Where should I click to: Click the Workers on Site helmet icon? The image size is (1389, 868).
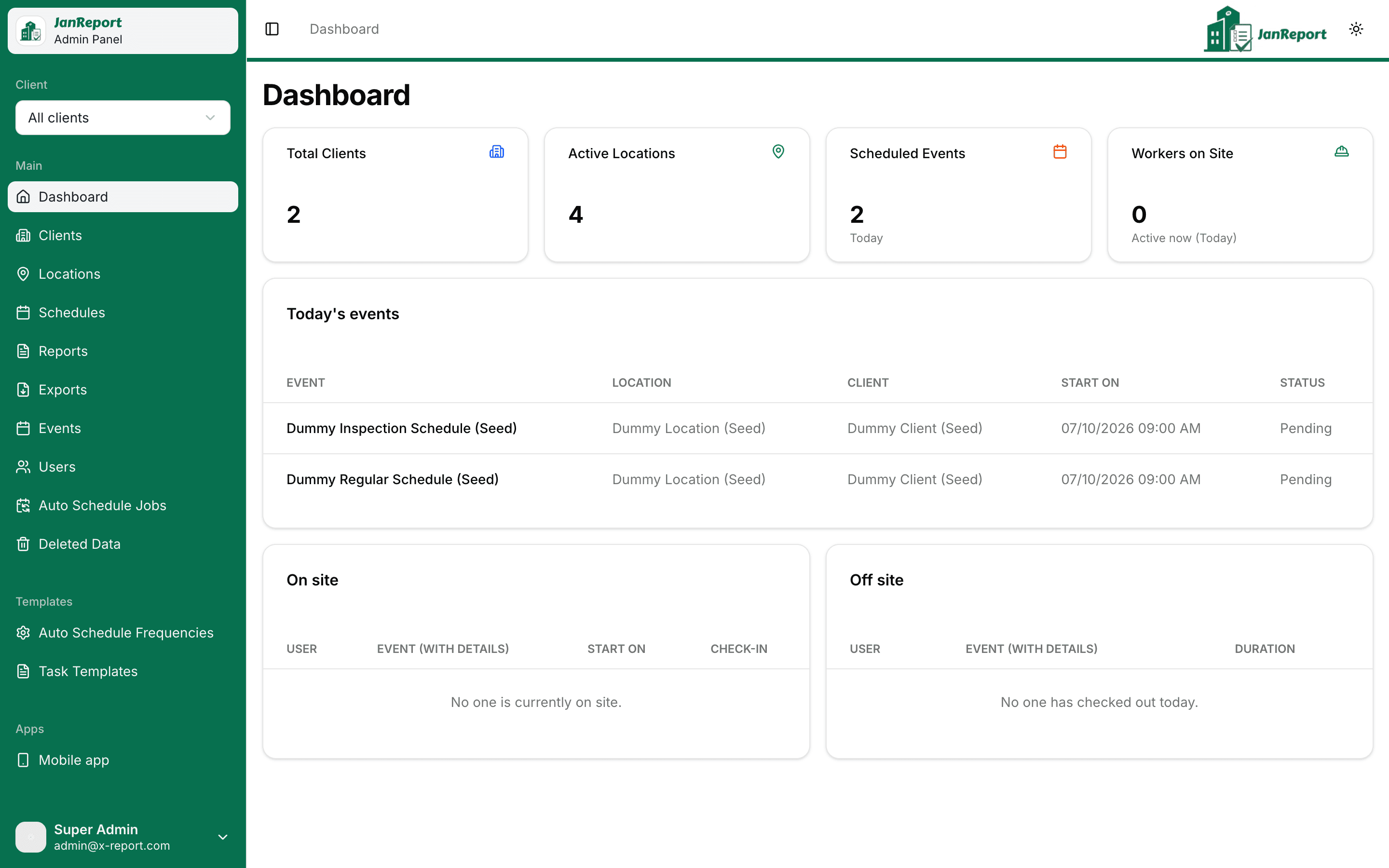point(1341,151)
